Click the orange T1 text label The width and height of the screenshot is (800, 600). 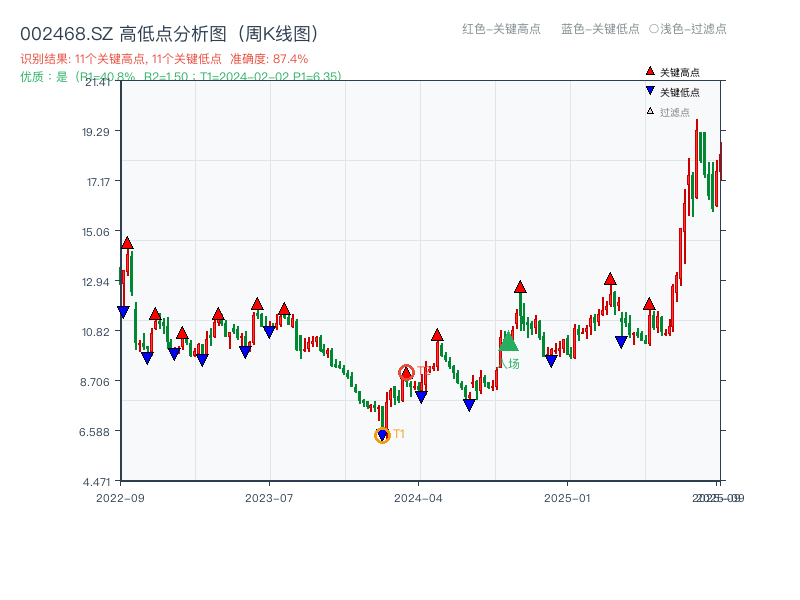coord(399,434)
